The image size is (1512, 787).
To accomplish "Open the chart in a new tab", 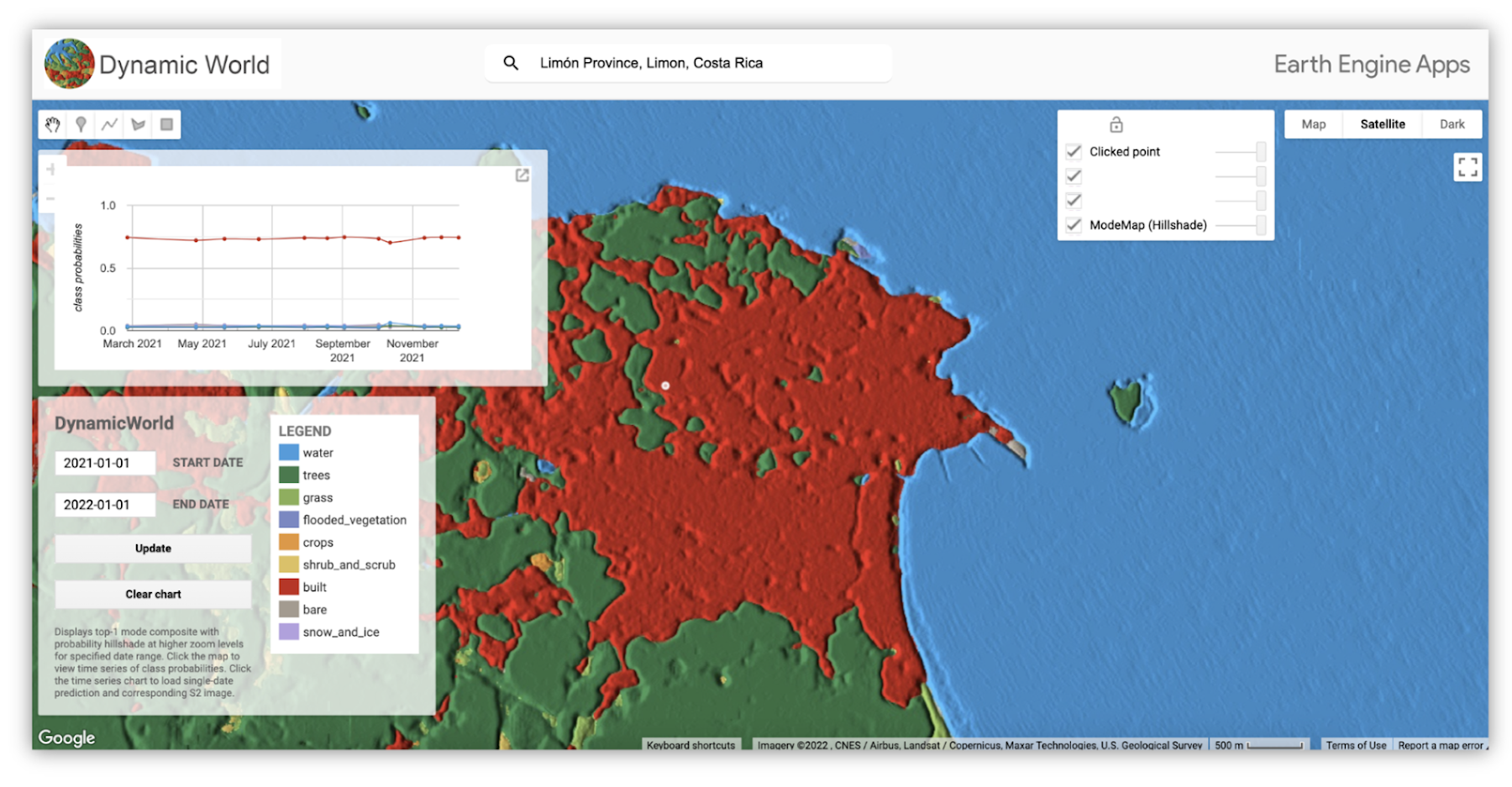I will (x=522, y=175).
